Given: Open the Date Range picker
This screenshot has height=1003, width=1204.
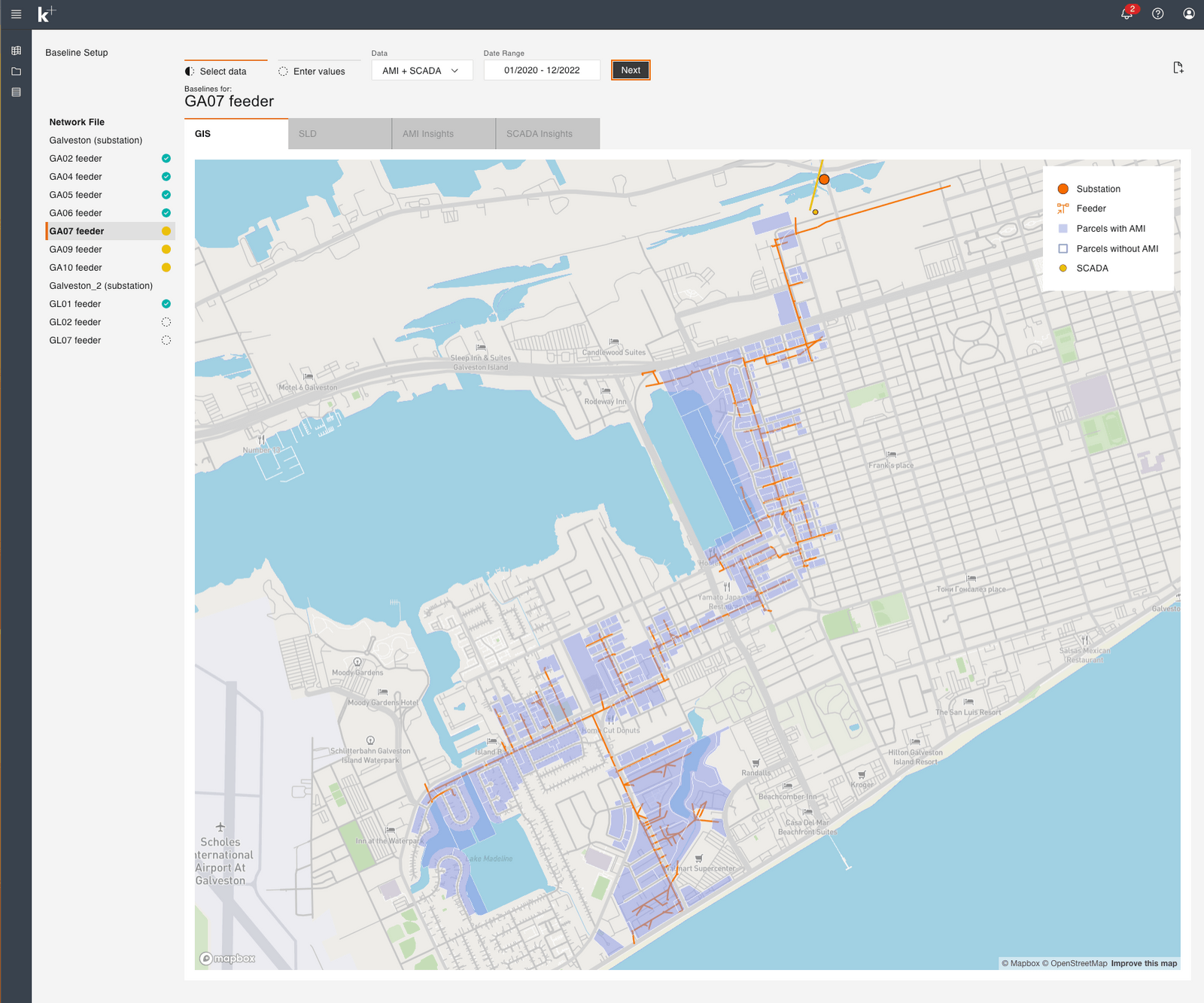Looking at the screenshot, I should [x=542, y=71].
